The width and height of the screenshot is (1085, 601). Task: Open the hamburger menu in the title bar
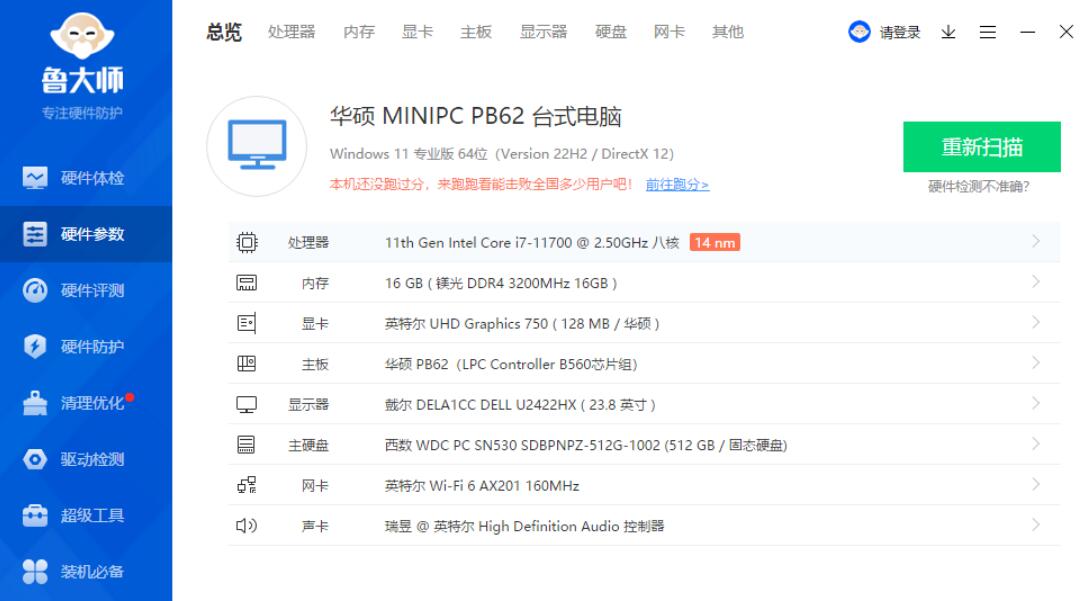pyautogui.click(x=987, y=31)
